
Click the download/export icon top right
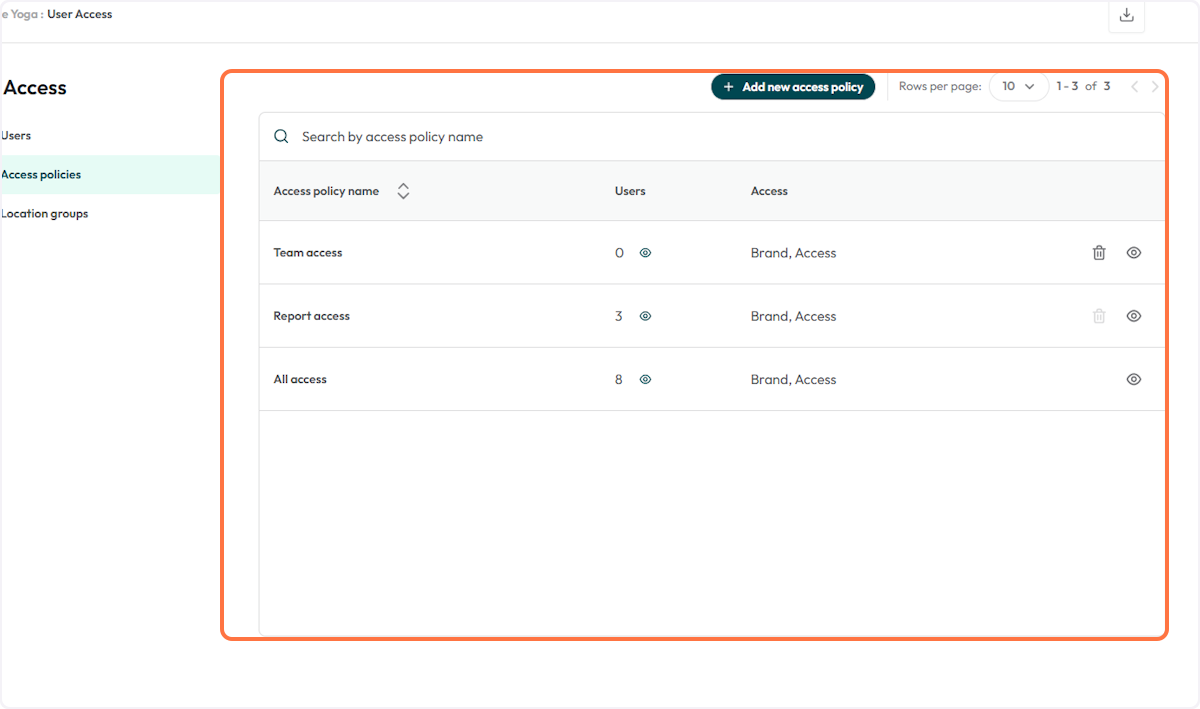(1126, 17)
